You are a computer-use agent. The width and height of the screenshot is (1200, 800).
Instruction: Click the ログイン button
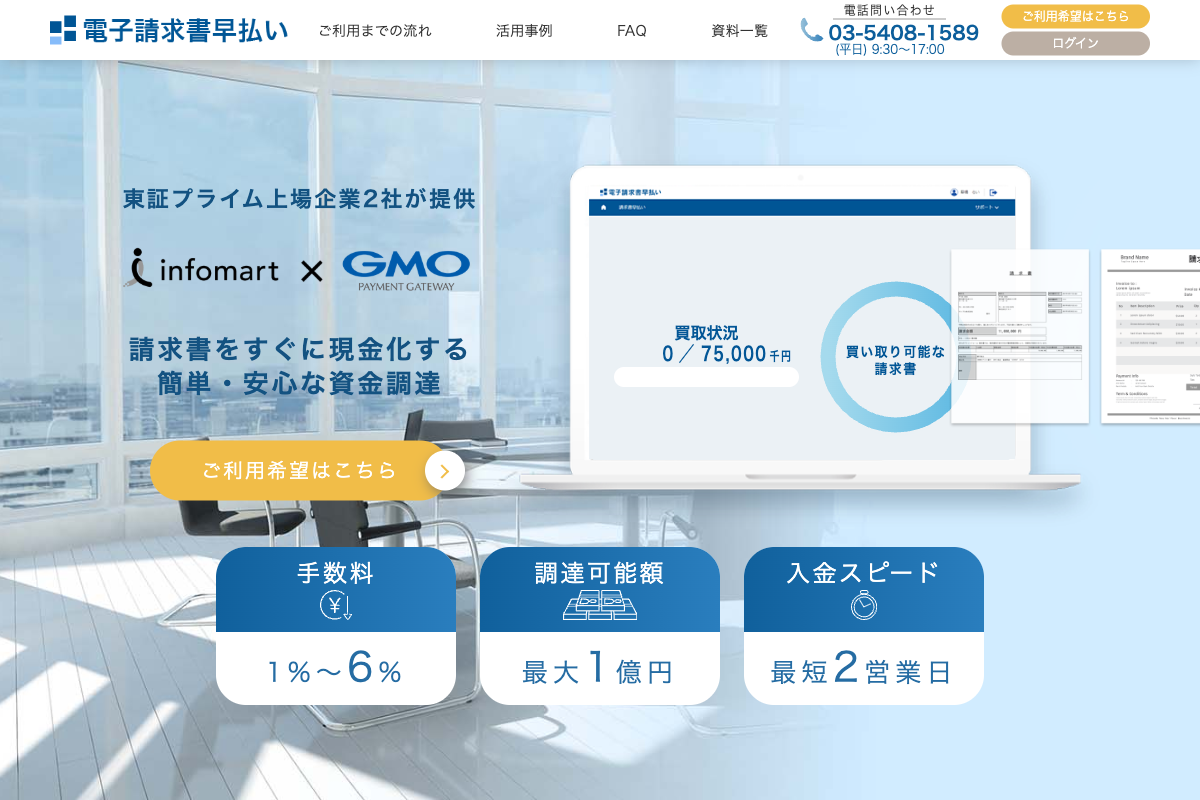[1076, 43]
